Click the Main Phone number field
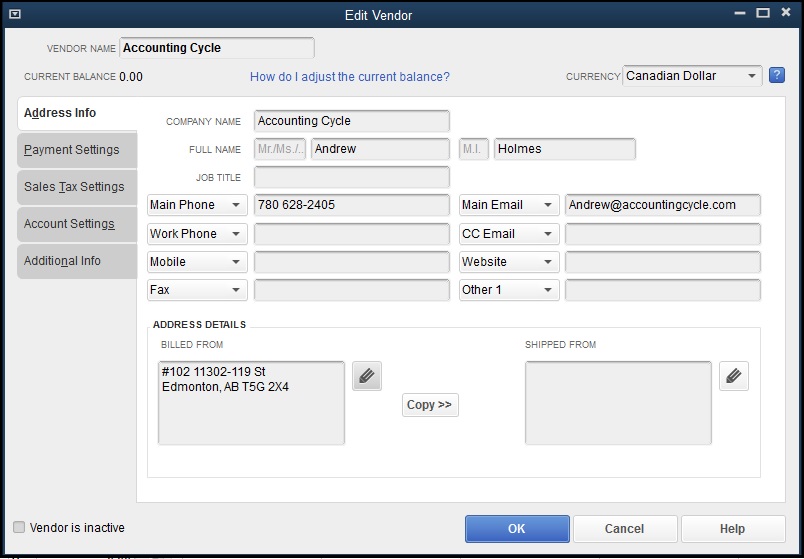The image size is (804, 559). click(352, 205)
